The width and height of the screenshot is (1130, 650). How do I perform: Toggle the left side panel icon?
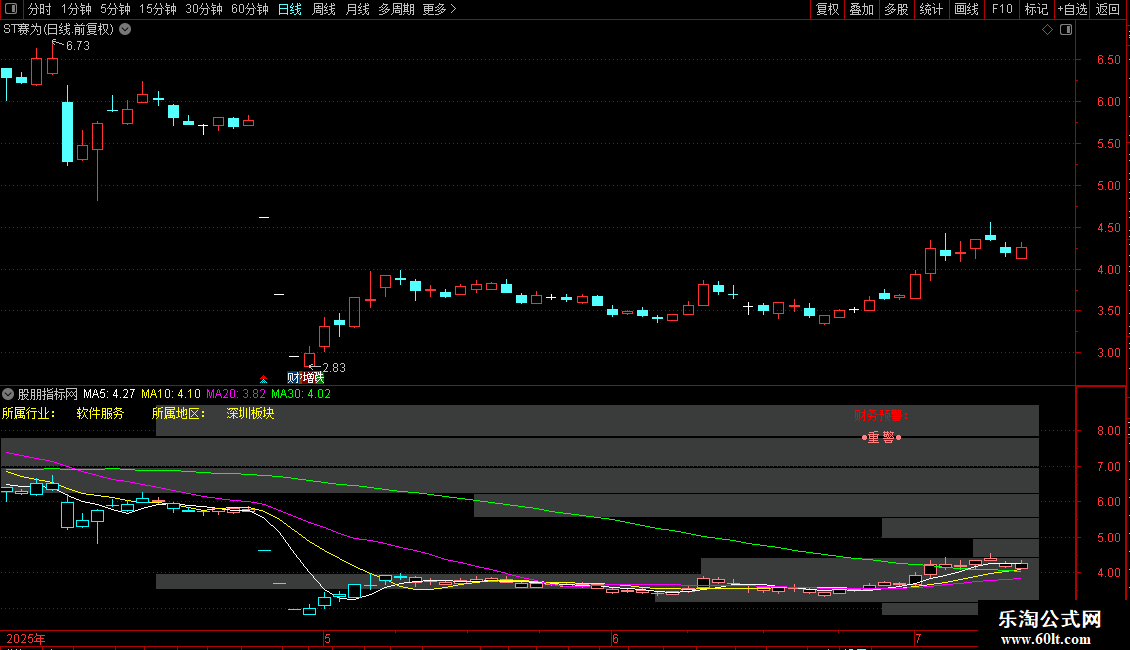[x=11, y=9]
